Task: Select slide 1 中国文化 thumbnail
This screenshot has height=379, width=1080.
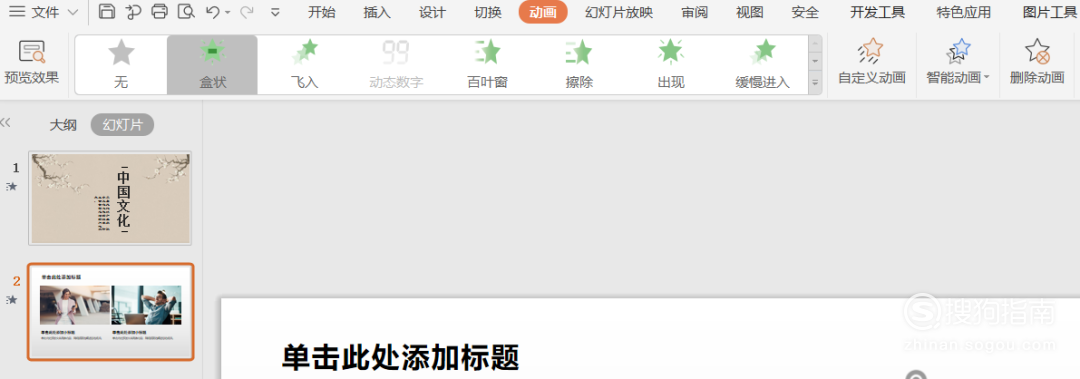Action: click(x=110, y=198)
